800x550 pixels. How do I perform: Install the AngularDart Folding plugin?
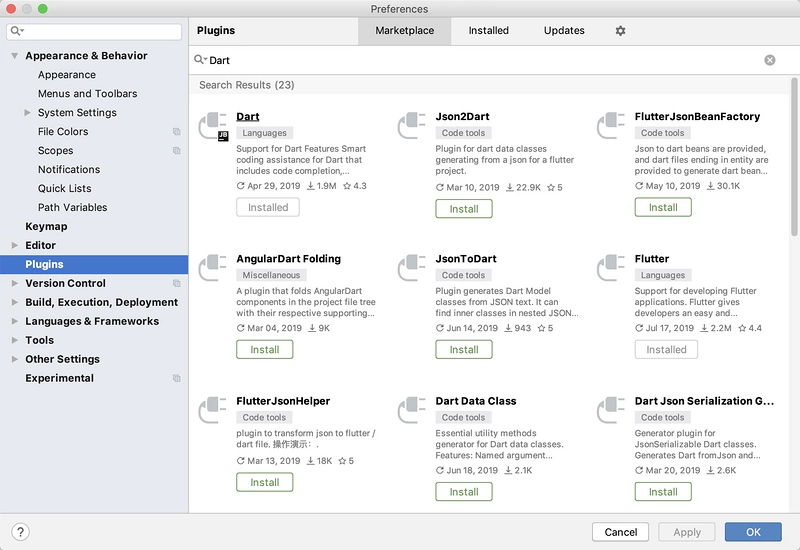click(264, 349)
